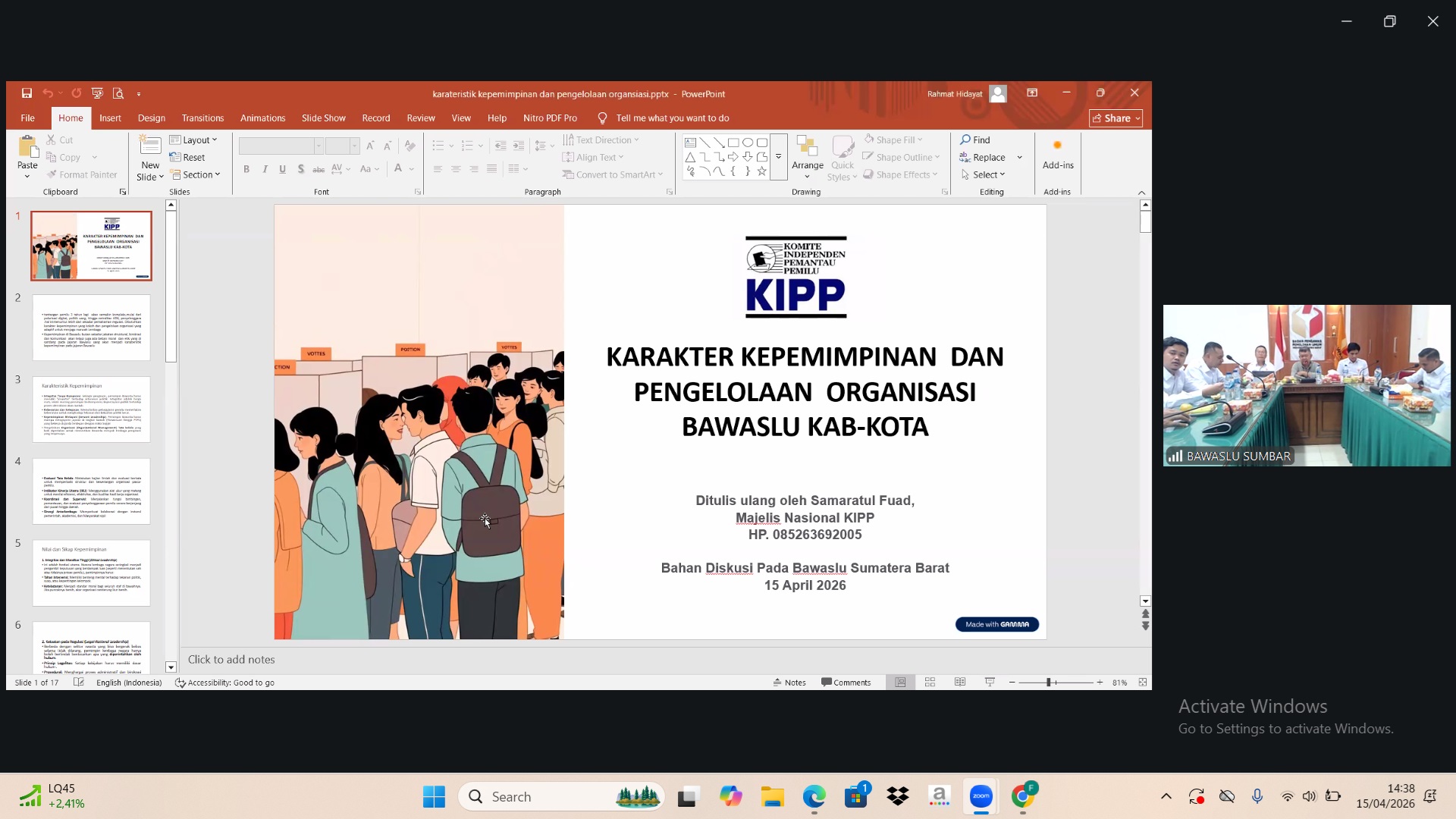The image size is (1456, 819).
Task: Adjust the zoom slider handle
Action: coord(1049,682)
